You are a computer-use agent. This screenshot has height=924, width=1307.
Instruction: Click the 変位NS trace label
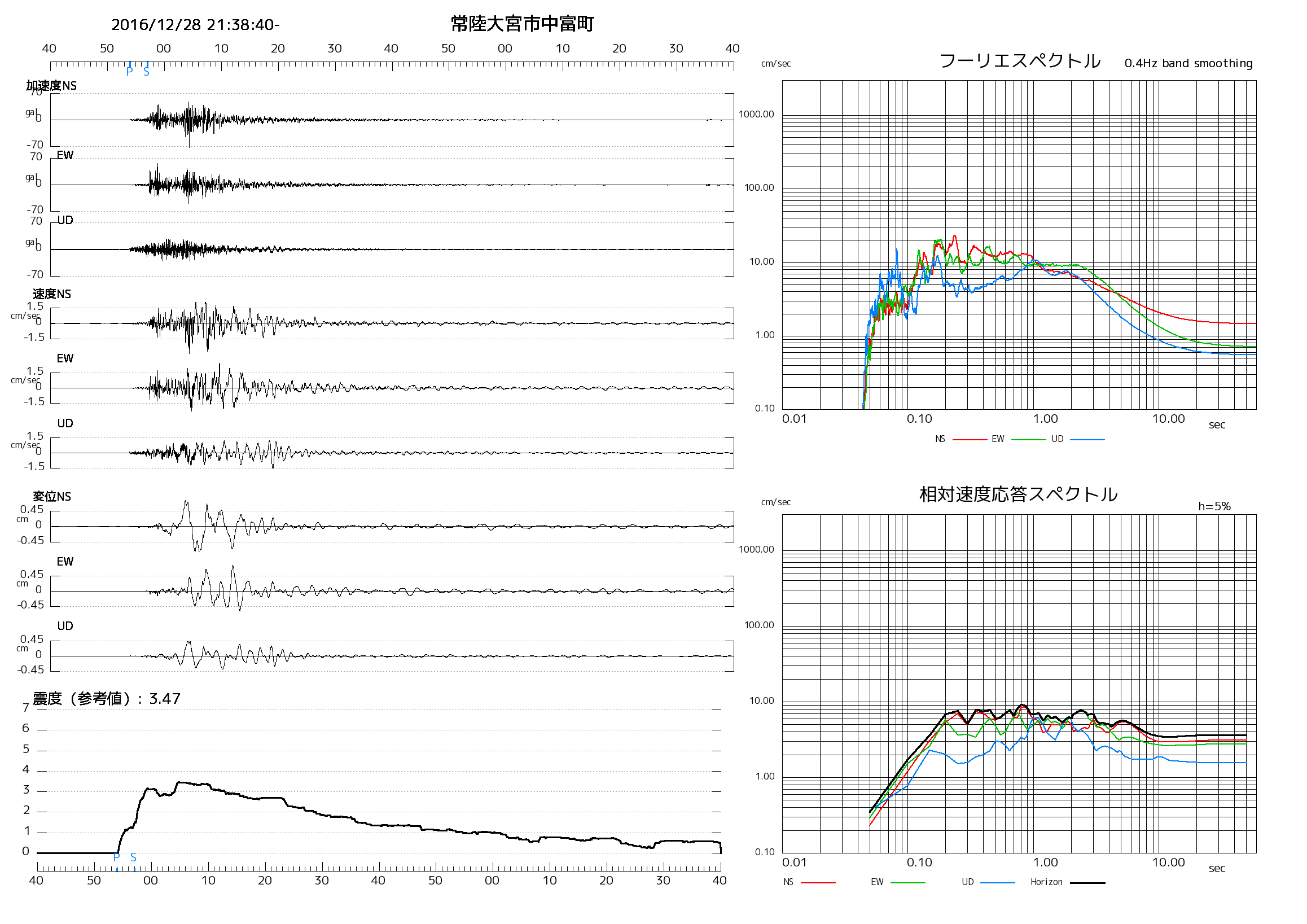52,497
